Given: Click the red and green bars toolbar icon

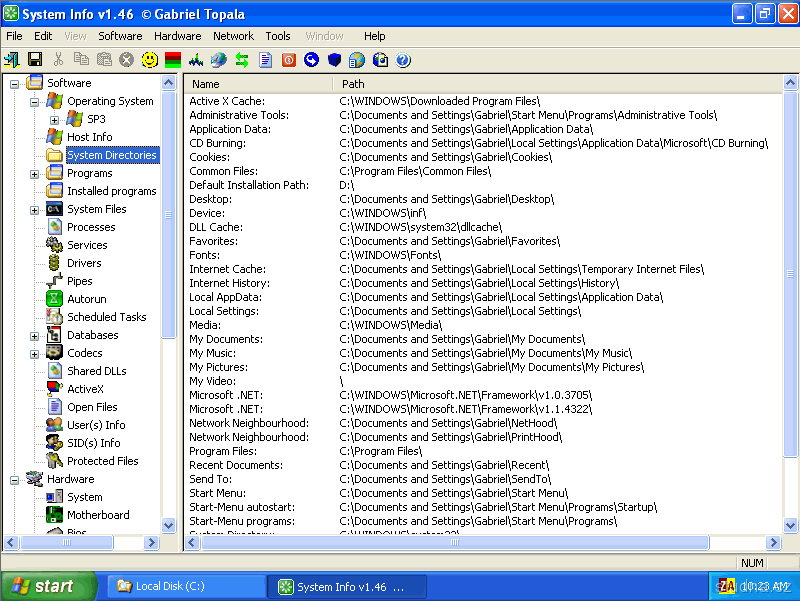Looking at the screenshot, I should pos(172,60).
